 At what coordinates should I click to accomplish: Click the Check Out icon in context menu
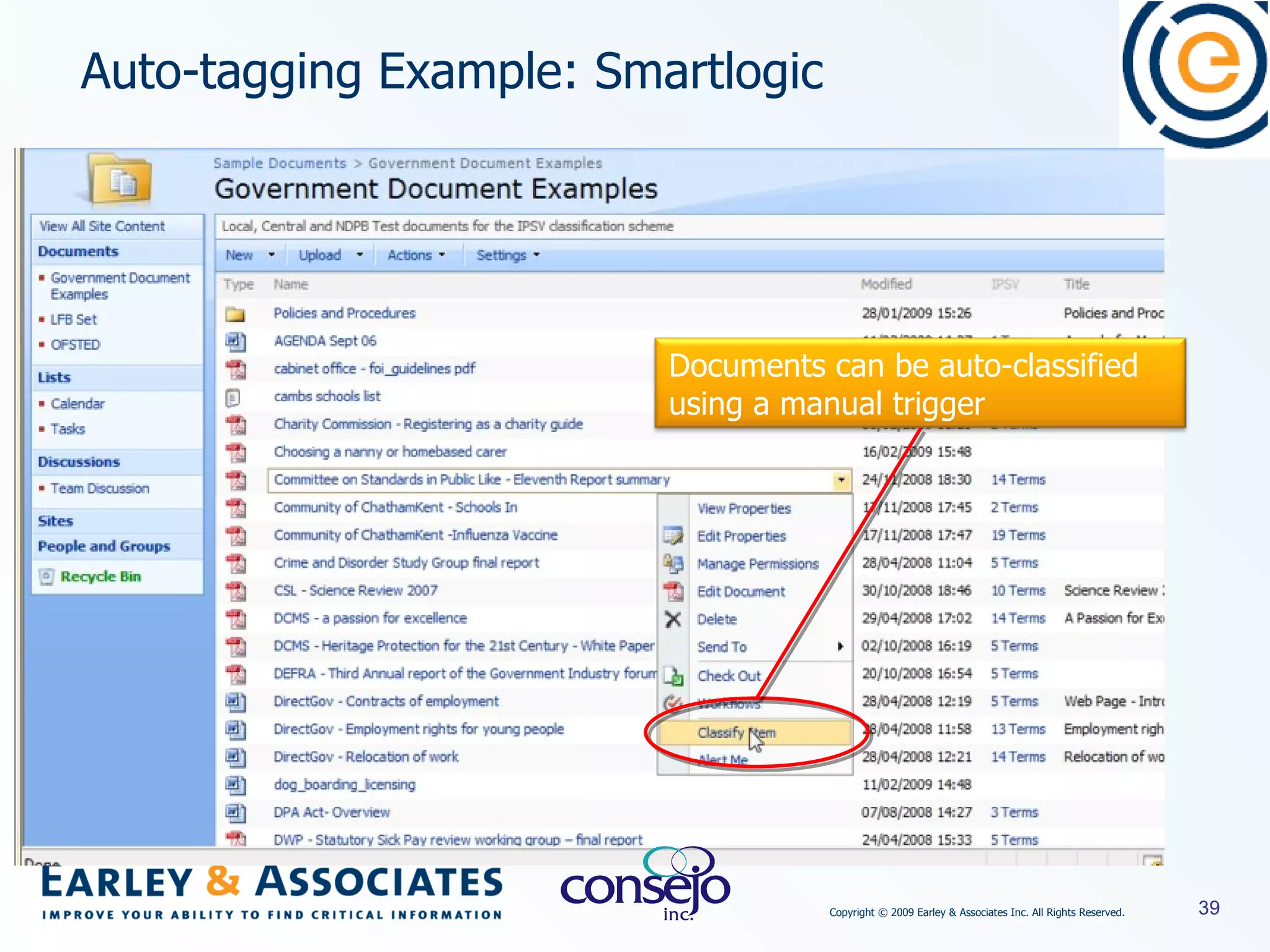pos(673,676)
